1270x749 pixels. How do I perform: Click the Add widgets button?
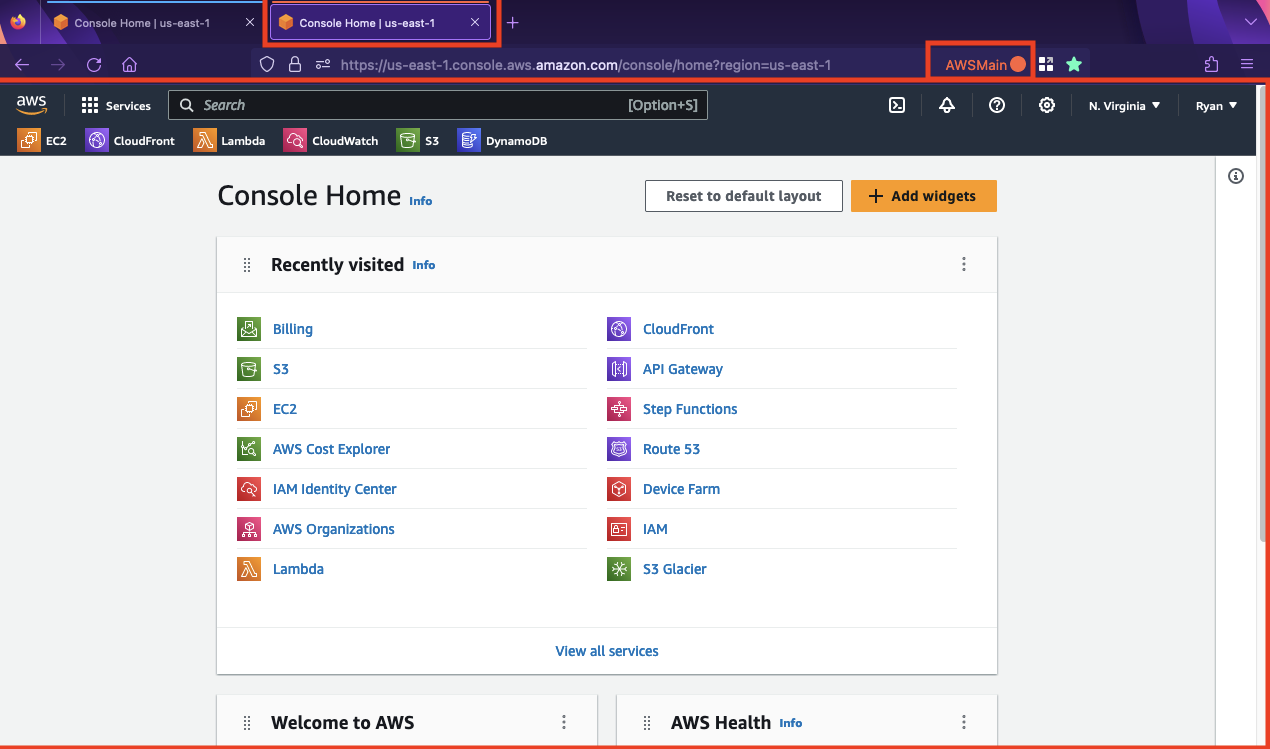tap(924, 196)
